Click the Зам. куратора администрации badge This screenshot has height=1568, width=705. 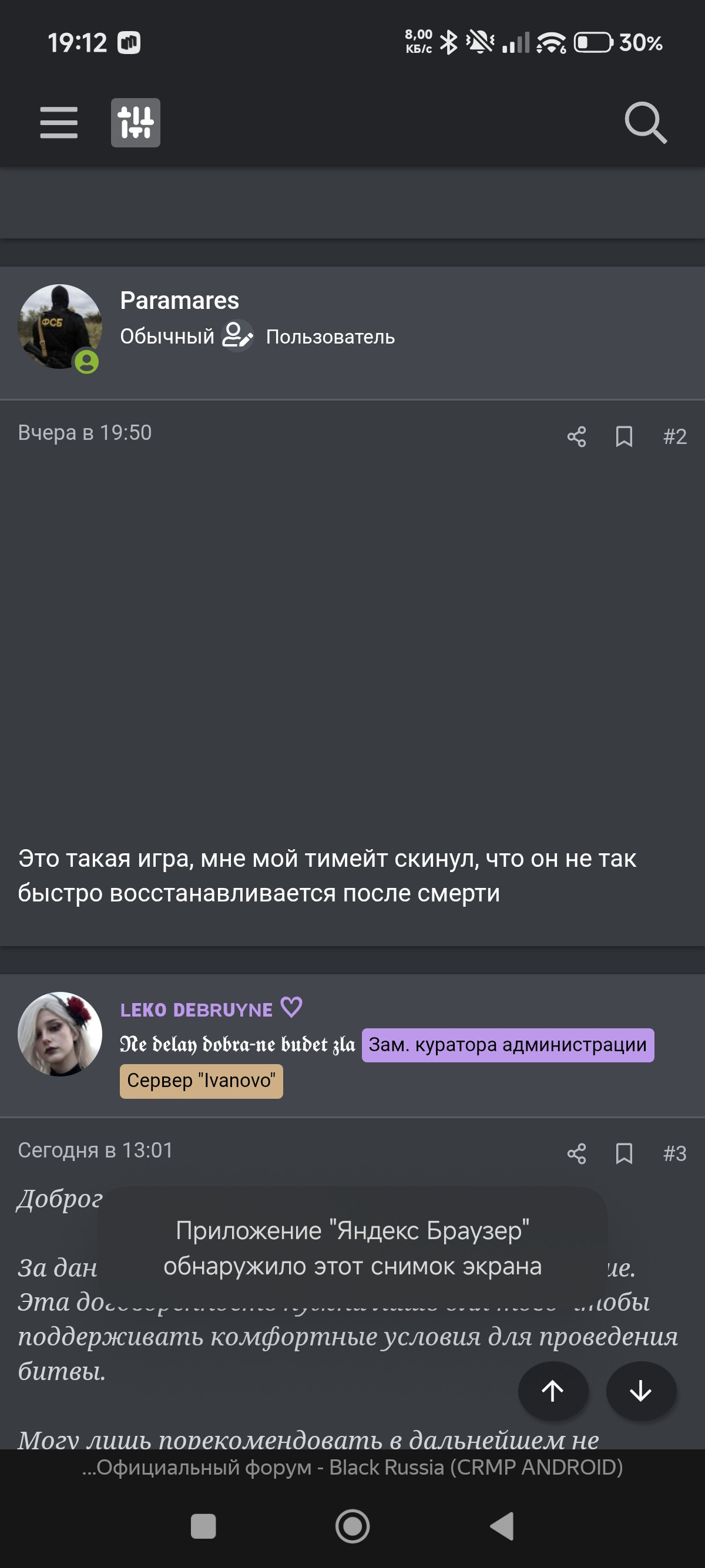point(508,1045)
